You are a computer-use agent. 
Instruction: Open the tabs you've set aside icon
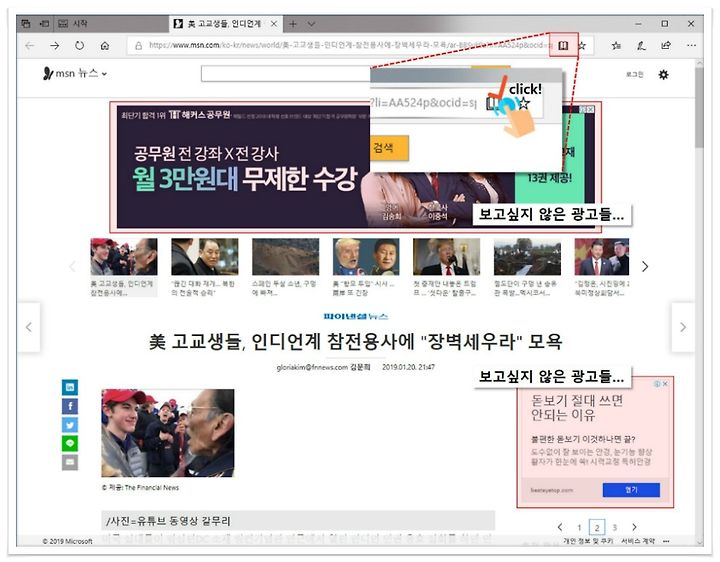point(26,23)
